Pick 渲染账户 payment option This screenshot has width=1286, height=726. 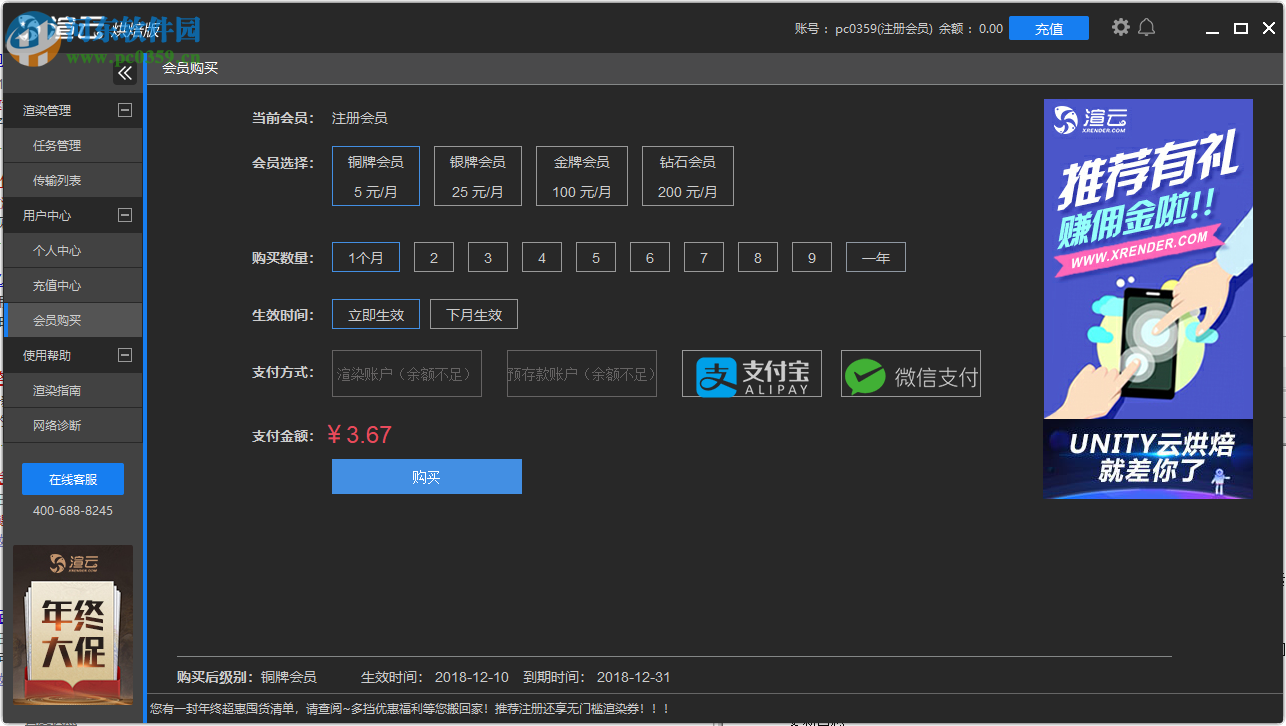(407, 373)
